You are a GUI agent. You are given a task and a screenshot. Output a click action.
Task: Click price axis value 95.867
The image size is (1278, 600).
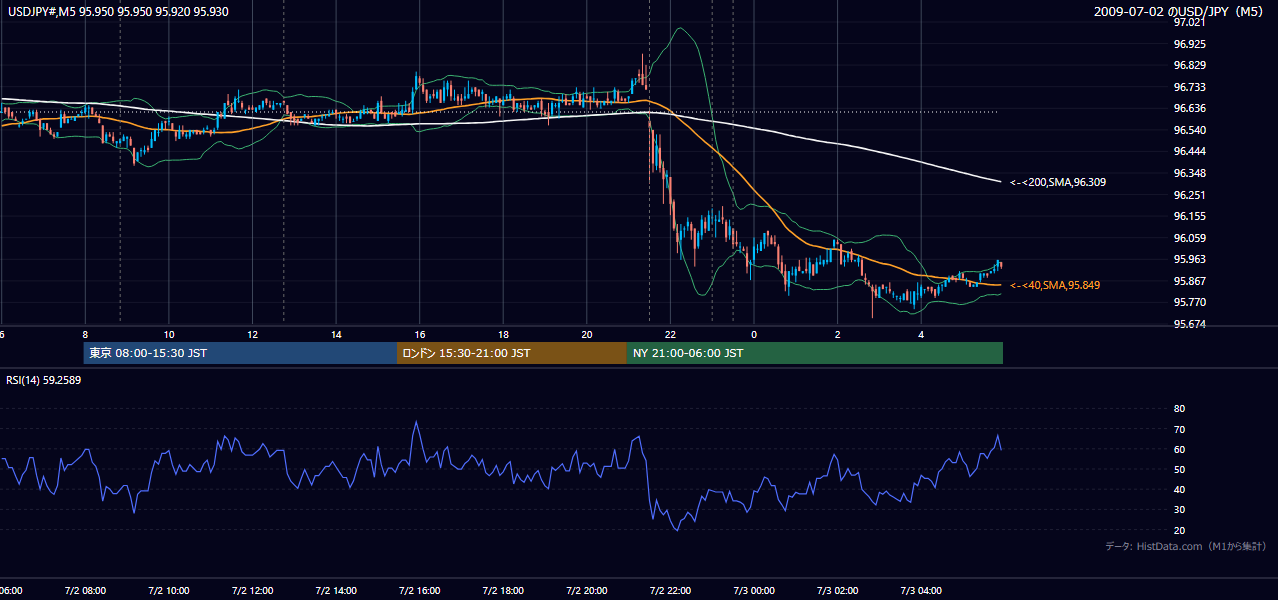point(1190,281)
